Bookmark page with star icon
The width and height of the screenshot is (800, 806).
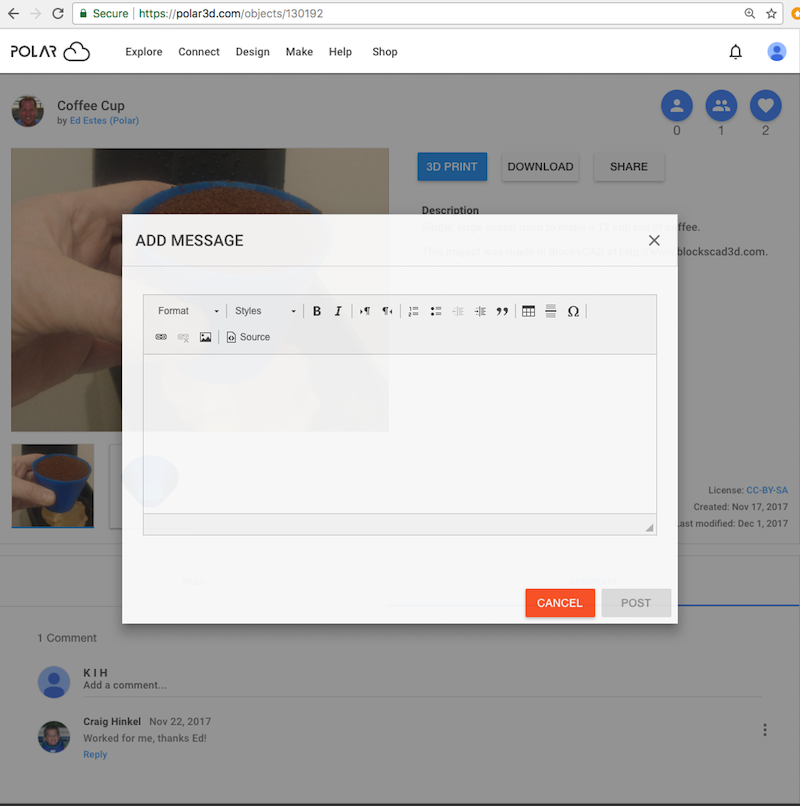point(771,14)
